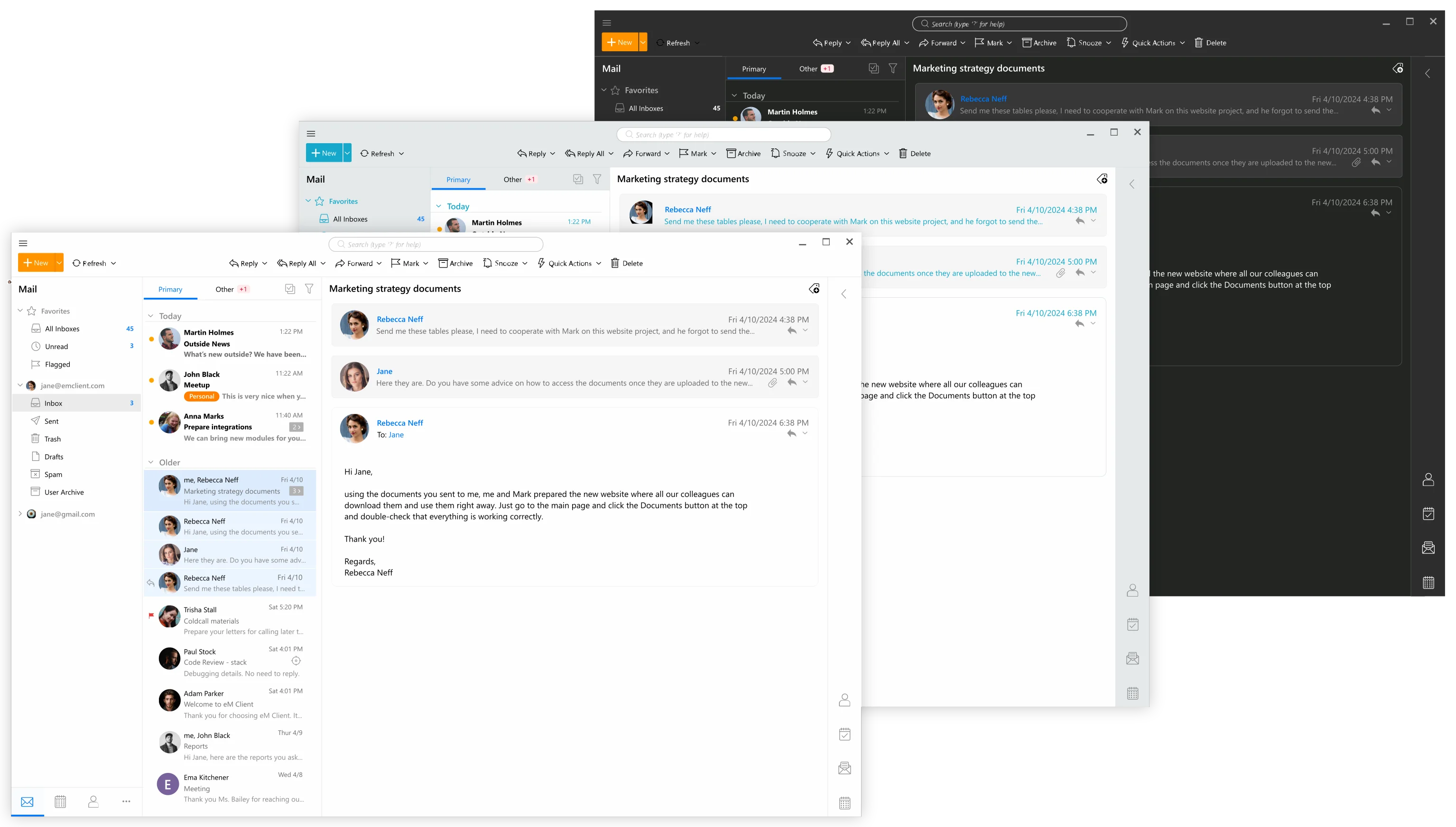Open Contacts icon in bottom navigation bar
1456x827 pixels.
pos(94,801)
